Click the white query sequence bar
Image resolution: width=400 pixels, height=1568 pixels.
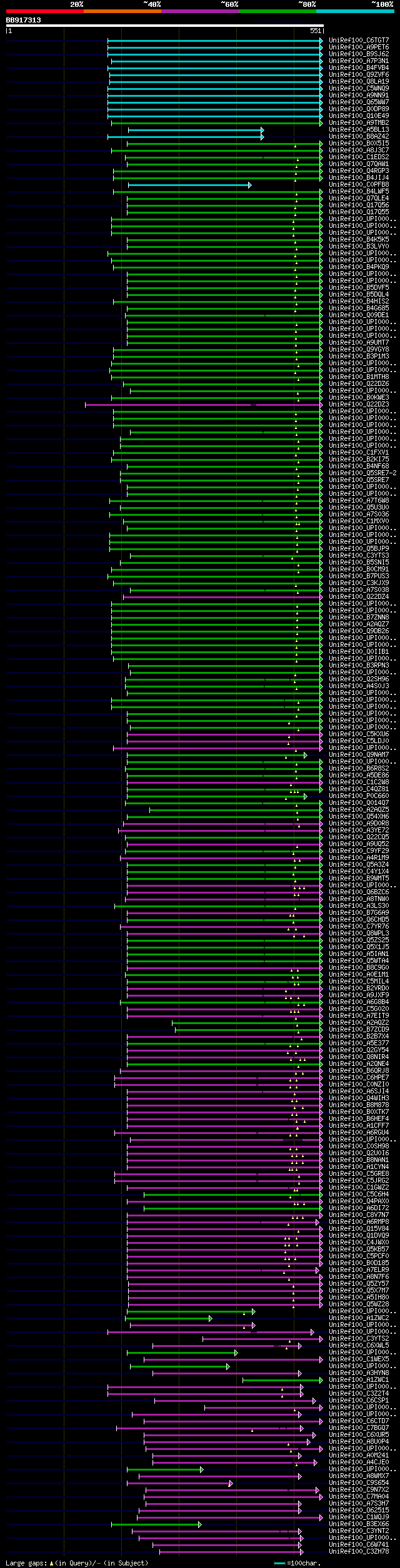(164, 26)
